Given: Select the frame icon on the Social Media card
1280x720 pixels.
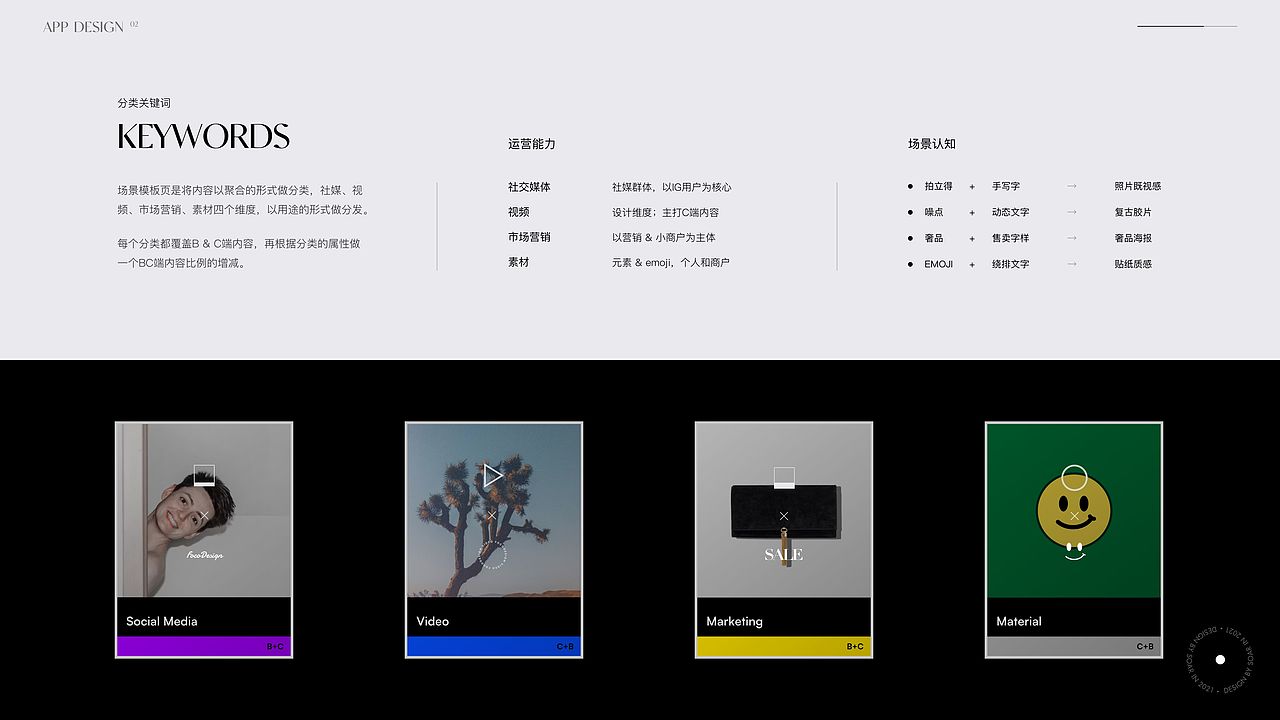Looking at the screenshot, I should 203,475.
